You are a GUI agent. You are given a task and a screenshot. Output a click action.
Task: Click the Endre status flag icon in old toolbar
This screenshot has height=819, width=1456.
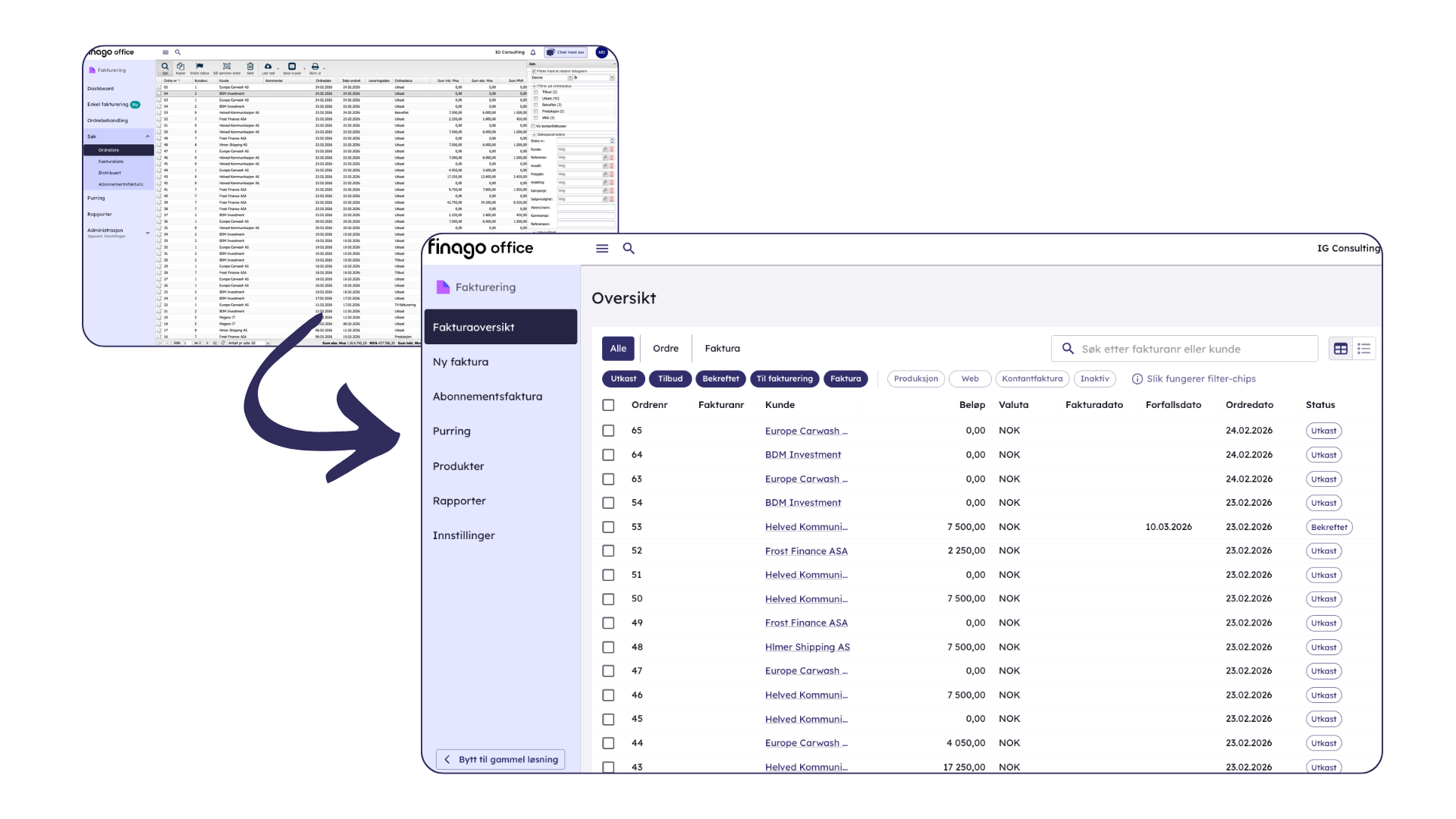click(199, 67)
